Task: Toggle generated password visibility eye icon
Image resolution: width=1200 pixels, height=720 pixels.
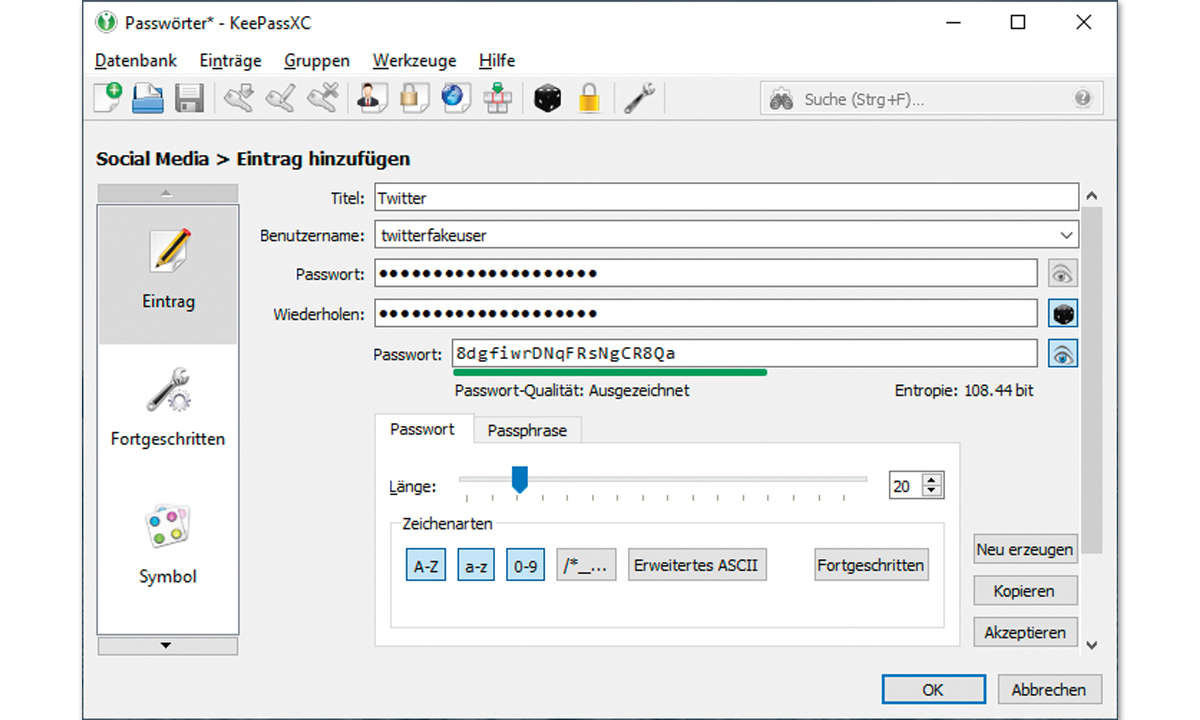Action: click(1063, 353)
